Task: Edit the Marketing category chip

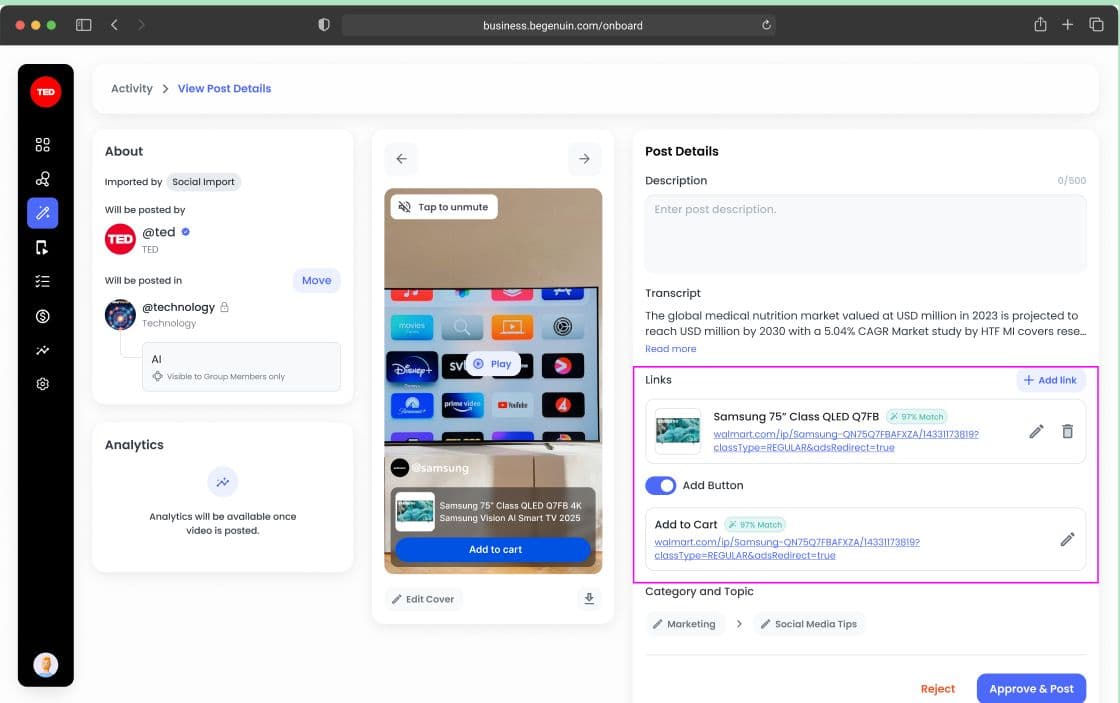Action: coord(684,624)
